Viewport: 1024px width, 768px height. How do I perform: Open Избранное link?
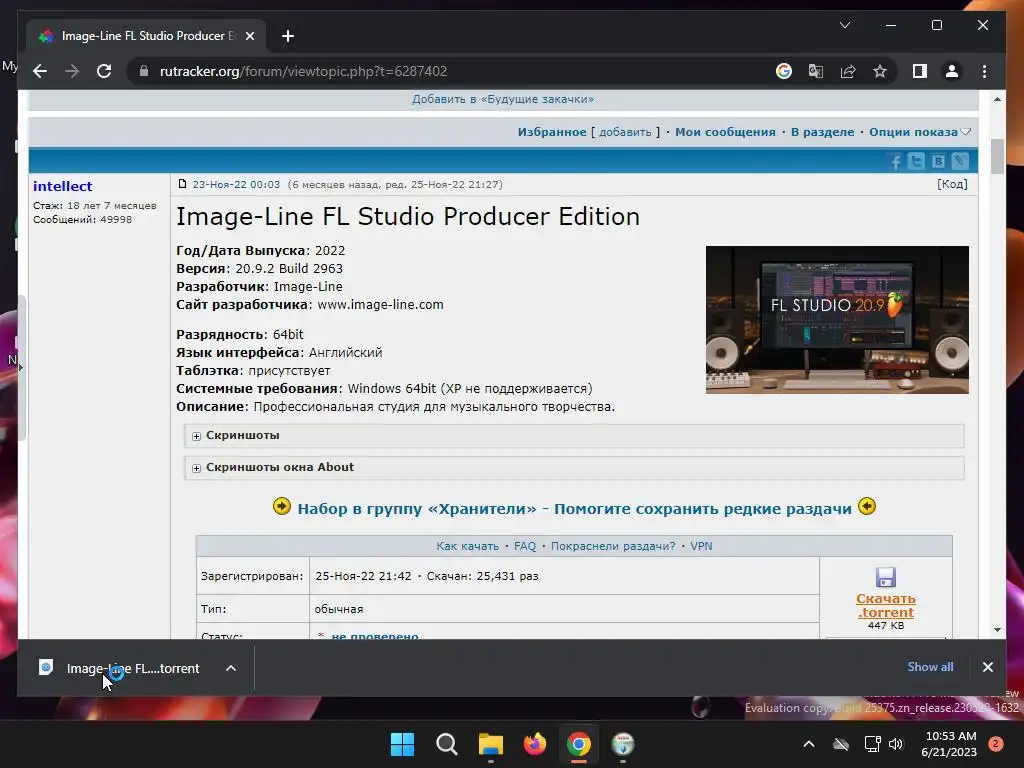click(x=552, y=132)
